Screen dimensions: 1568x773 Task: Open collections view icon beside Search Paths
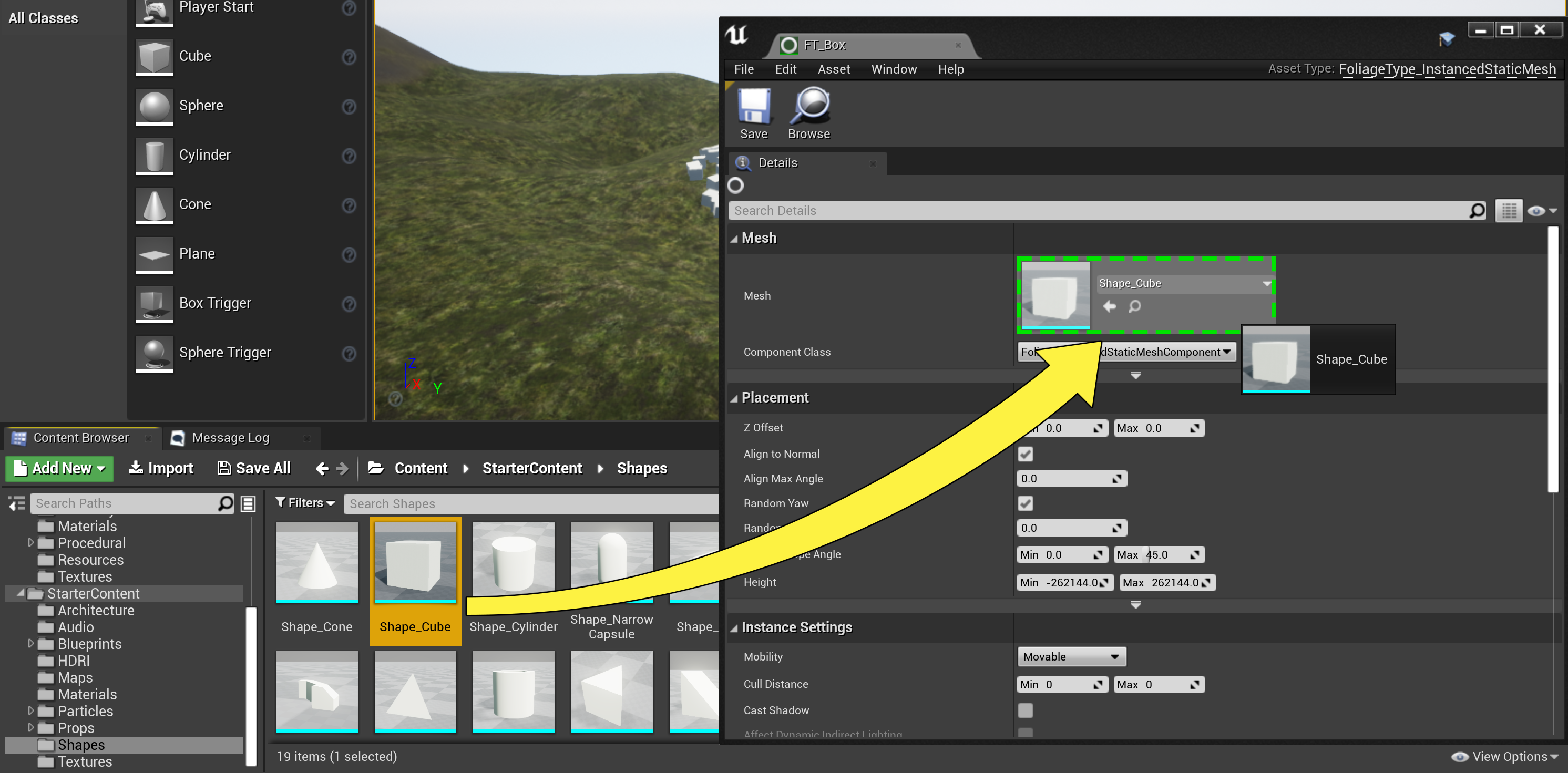[x=248, y=503]
